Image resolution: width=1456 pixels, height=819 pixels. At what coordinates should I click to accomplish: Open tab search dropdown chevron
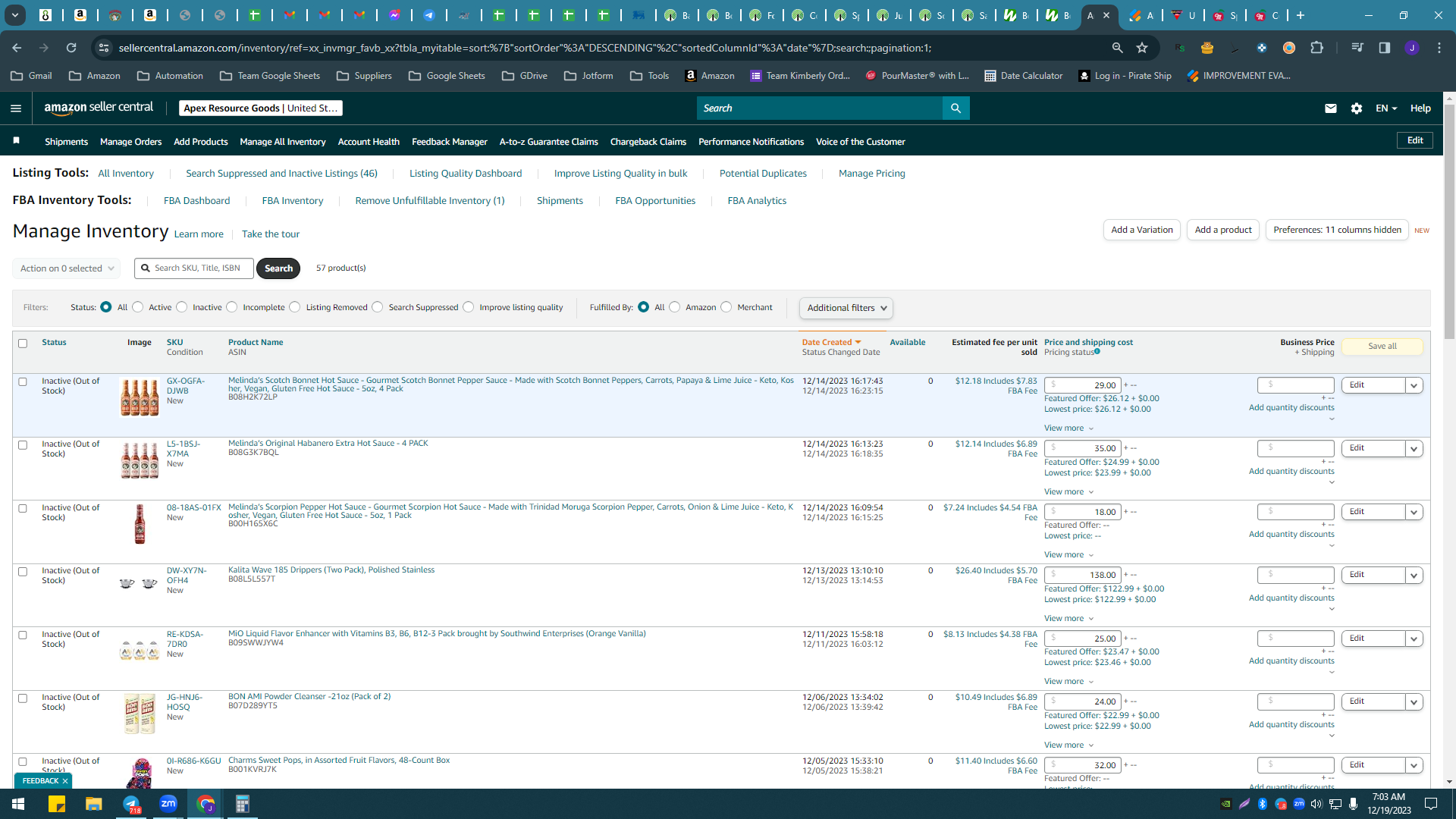15,15
